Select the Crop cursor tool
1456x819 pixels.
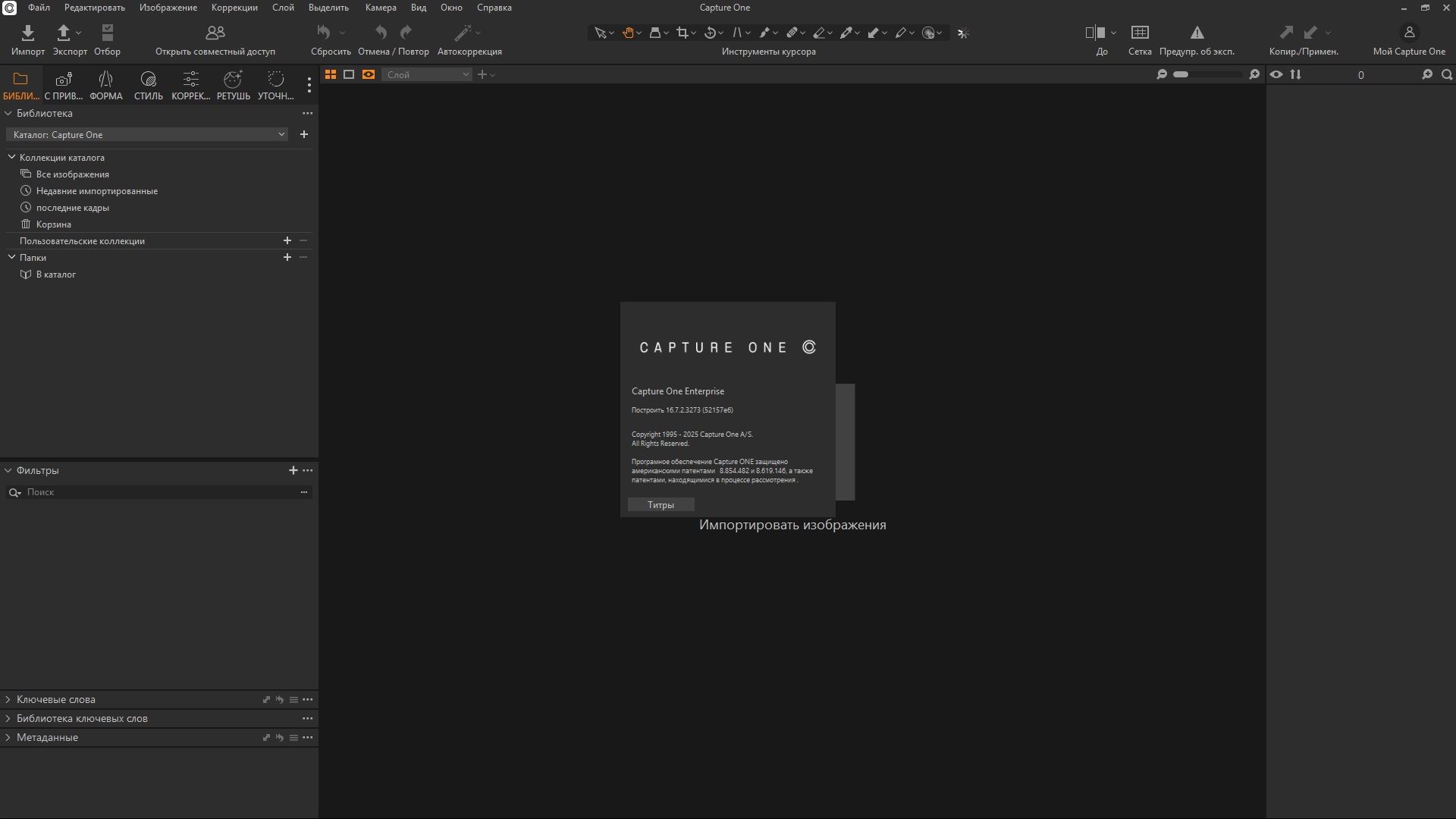pos(682,33)
